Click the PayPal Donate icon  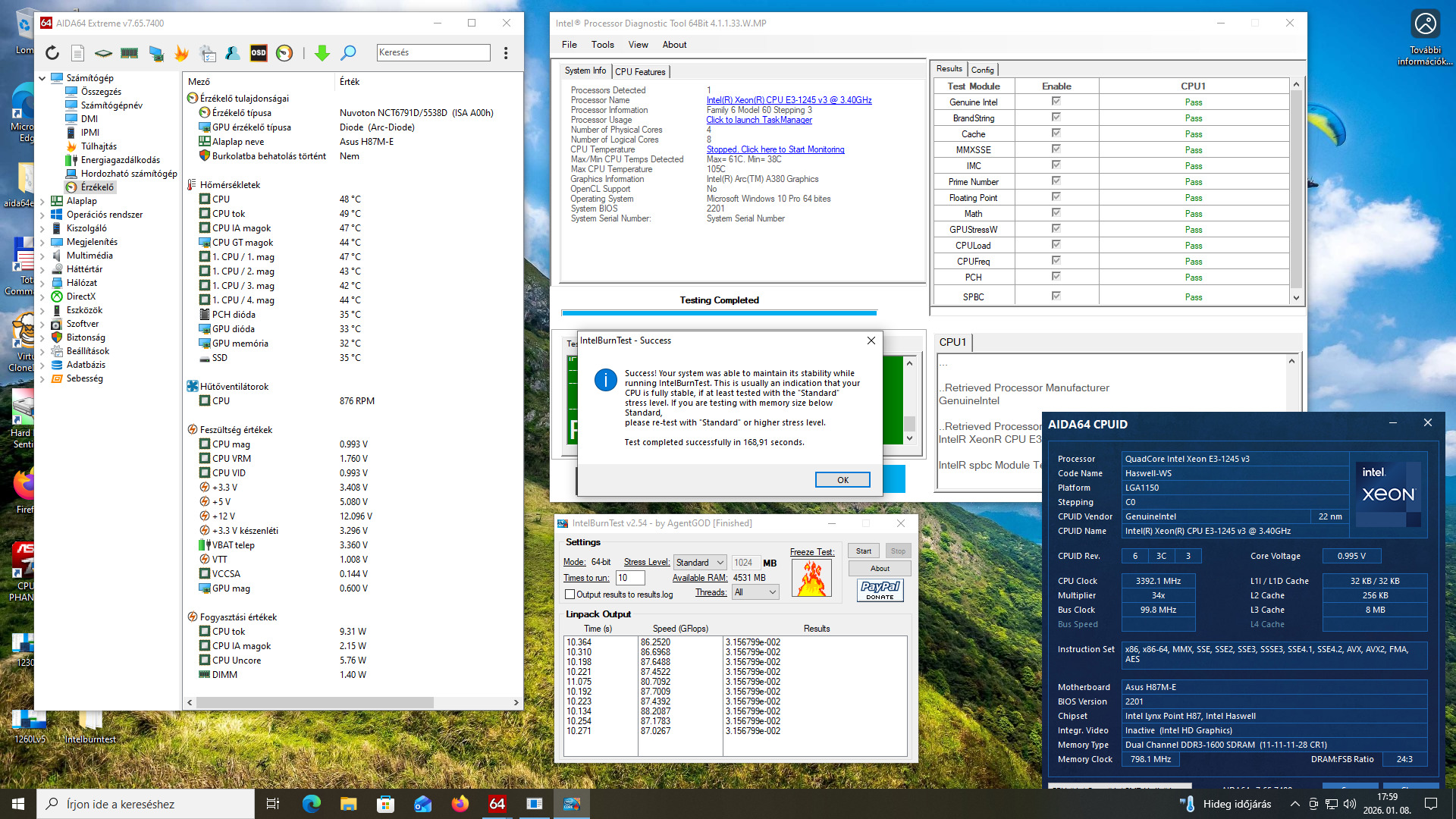click(880, 590)
